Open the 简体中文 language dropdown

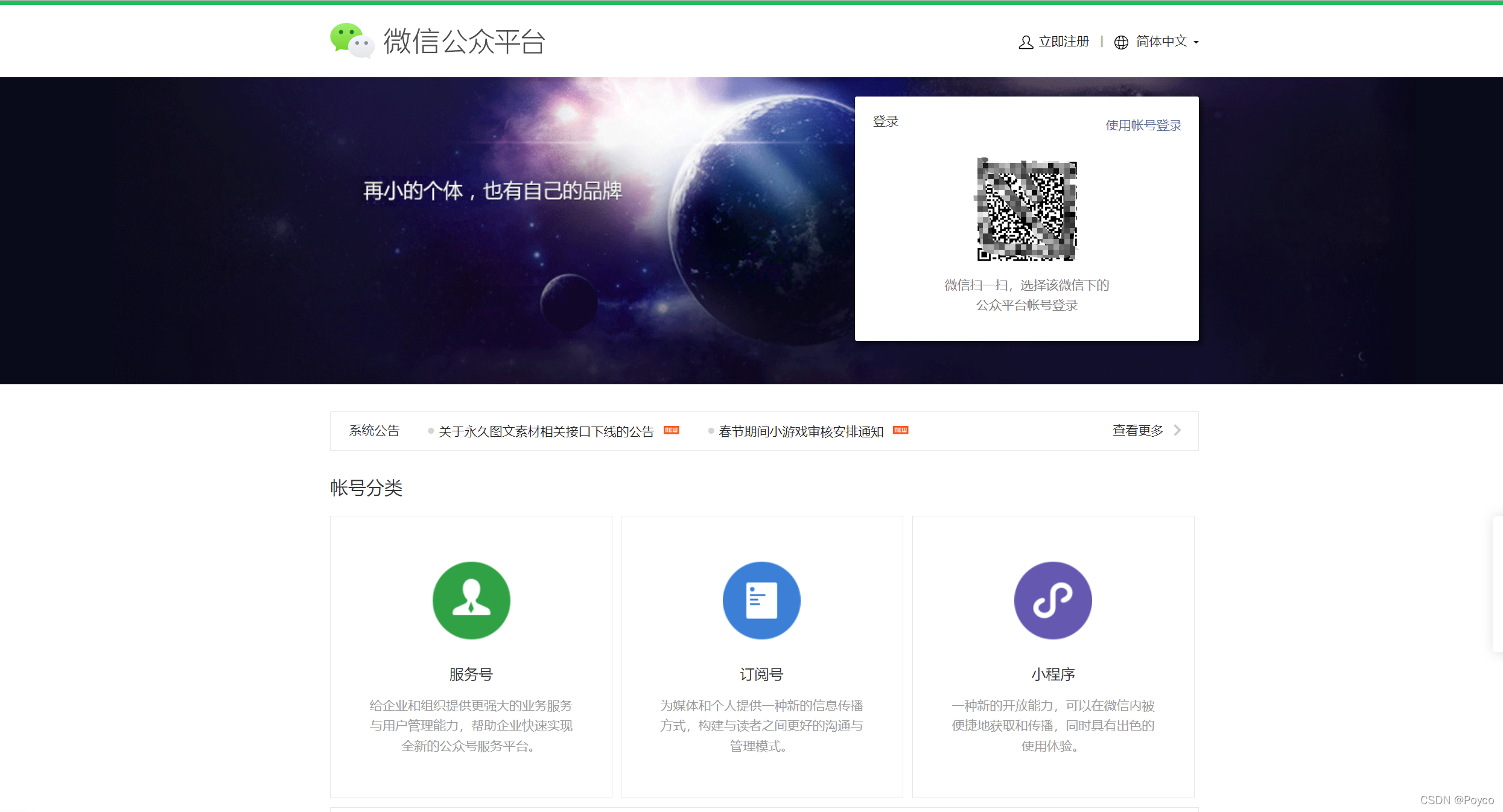pyautogui.click(x=1162, y=41)
